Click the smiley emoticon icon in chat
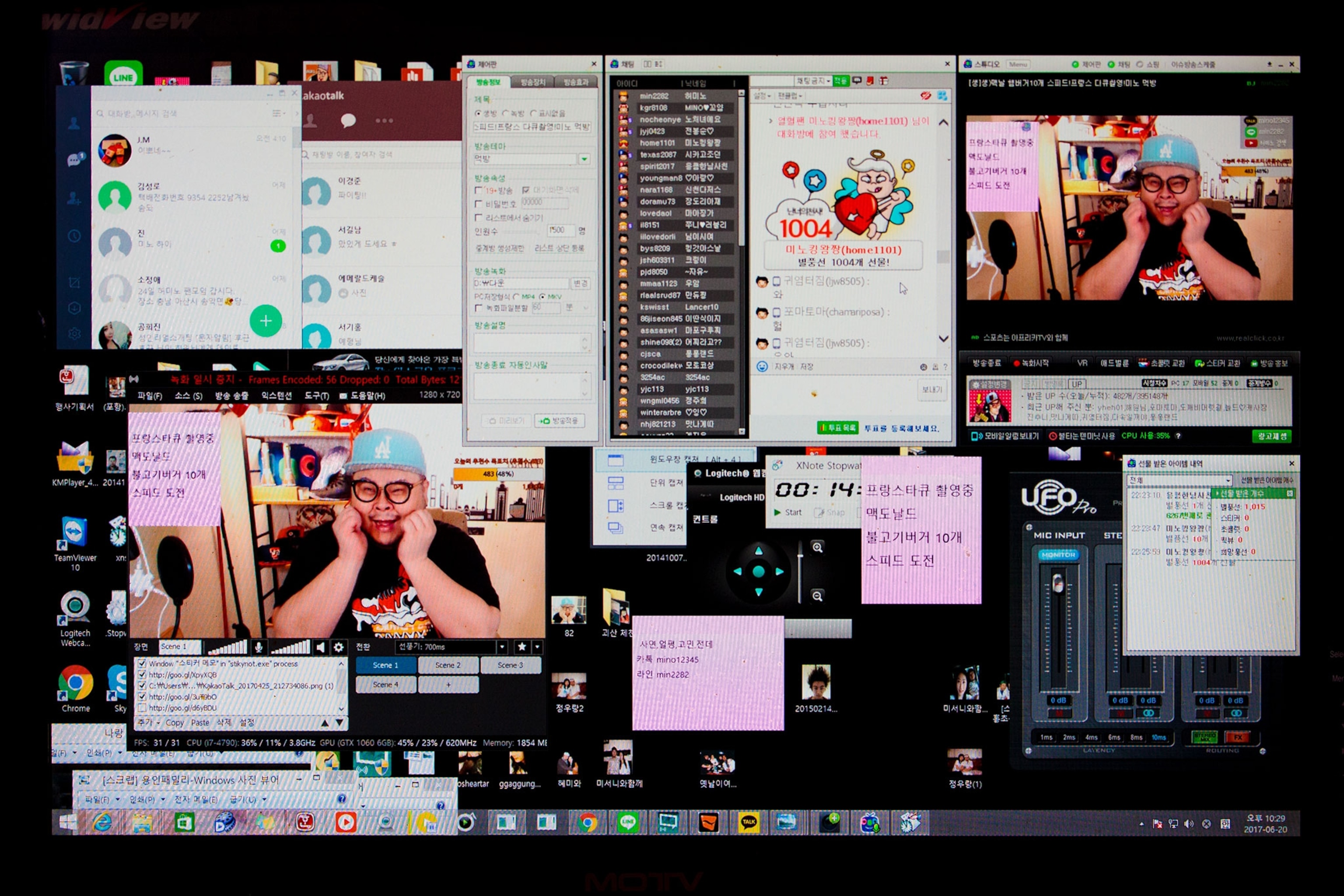This screenshot has height=896, width=1344. pos(762,366)
